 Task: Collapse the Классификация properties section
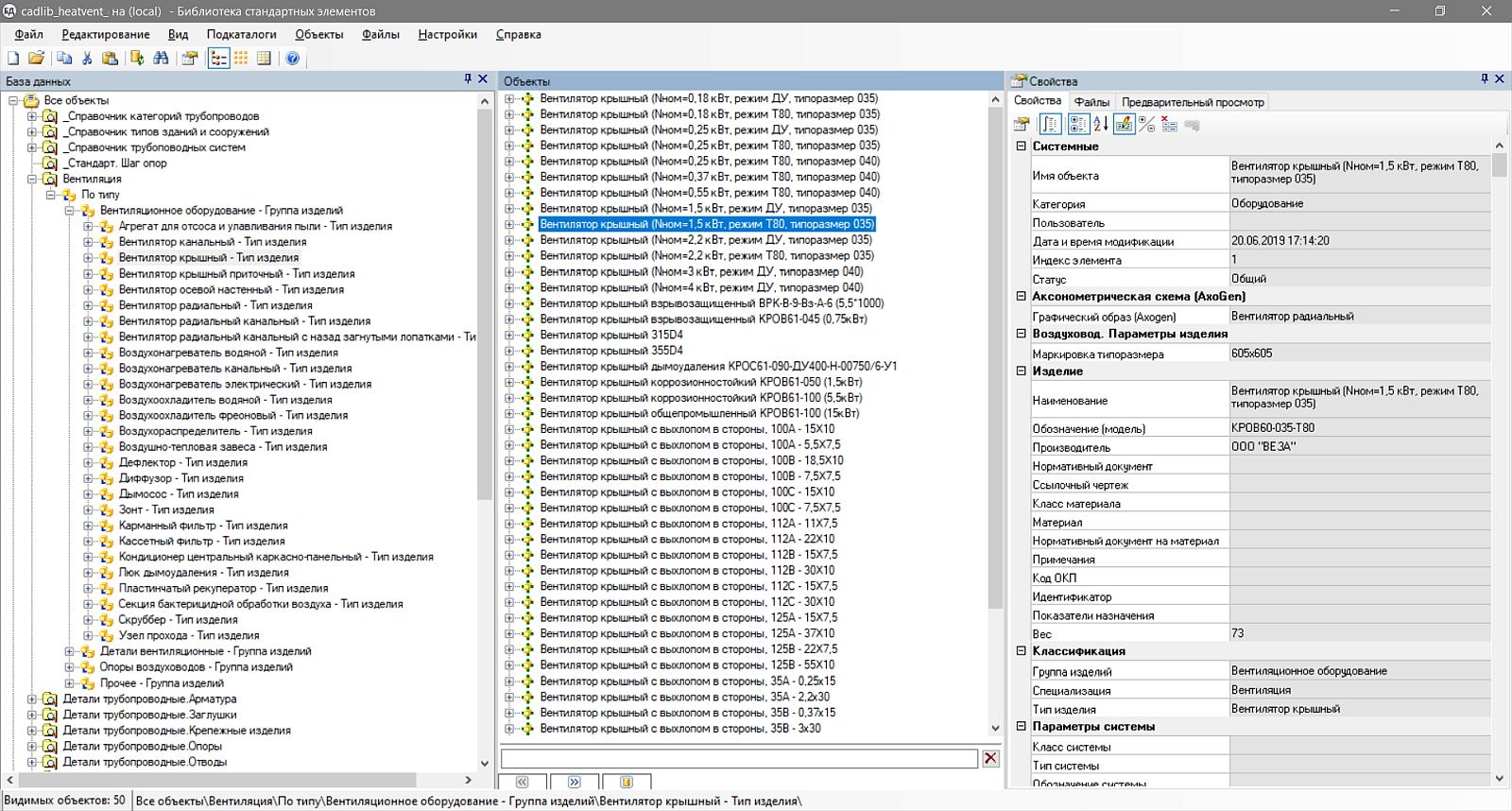click(1021, 651)
